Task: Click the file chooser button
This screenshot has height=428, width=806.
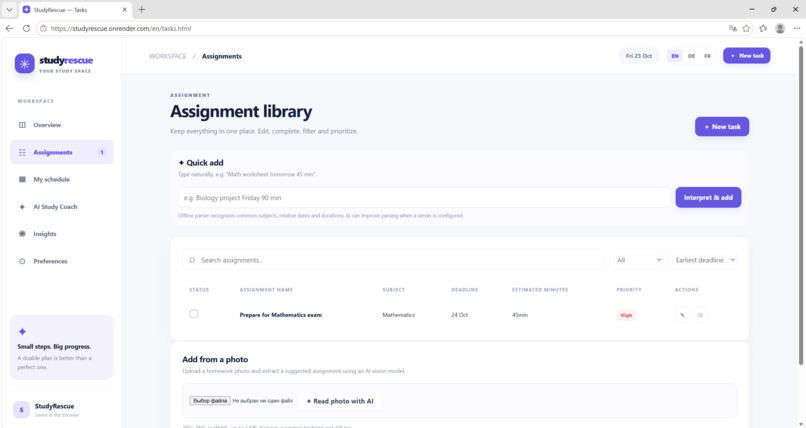Action: click(210, 401)
